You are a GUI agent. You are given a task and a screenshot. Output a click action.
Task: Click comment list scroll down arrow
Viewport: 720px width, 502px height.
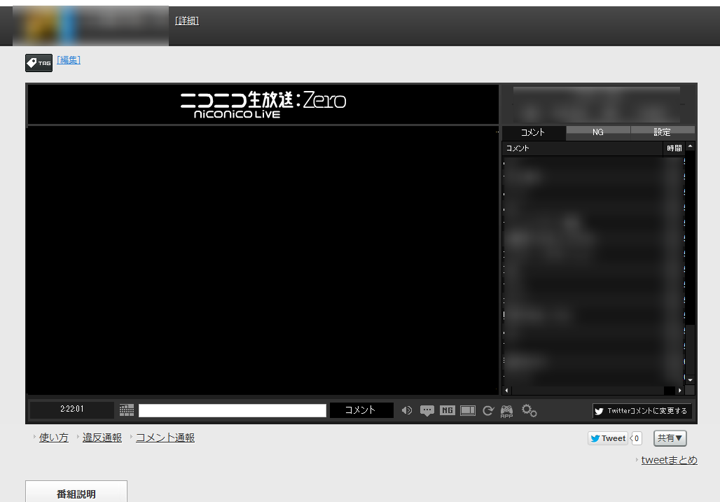pos(690,380)
